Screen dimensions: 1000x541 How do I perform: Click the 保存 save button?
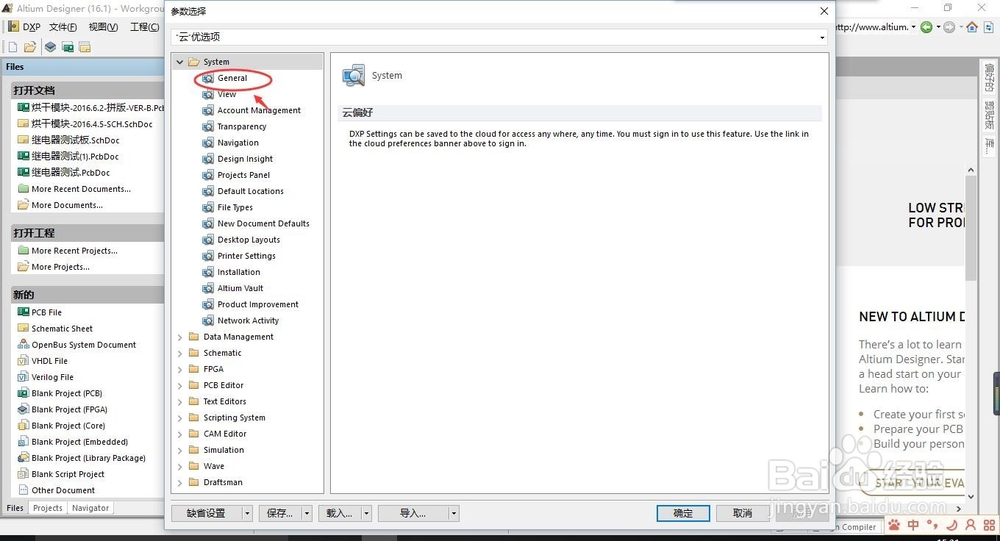(x=280, y=513)
